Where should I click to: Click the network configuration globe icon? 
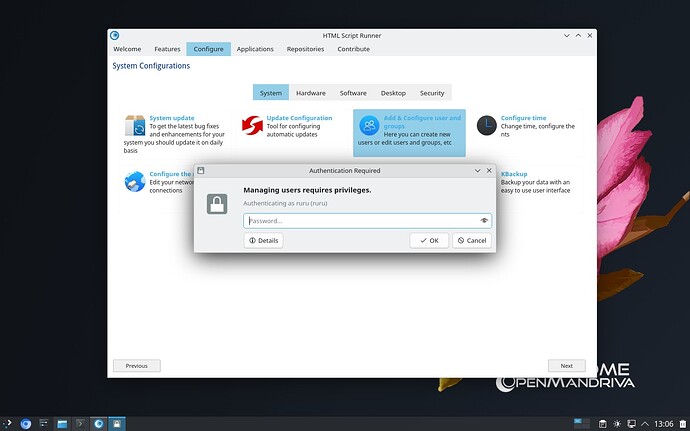(135, 181)
